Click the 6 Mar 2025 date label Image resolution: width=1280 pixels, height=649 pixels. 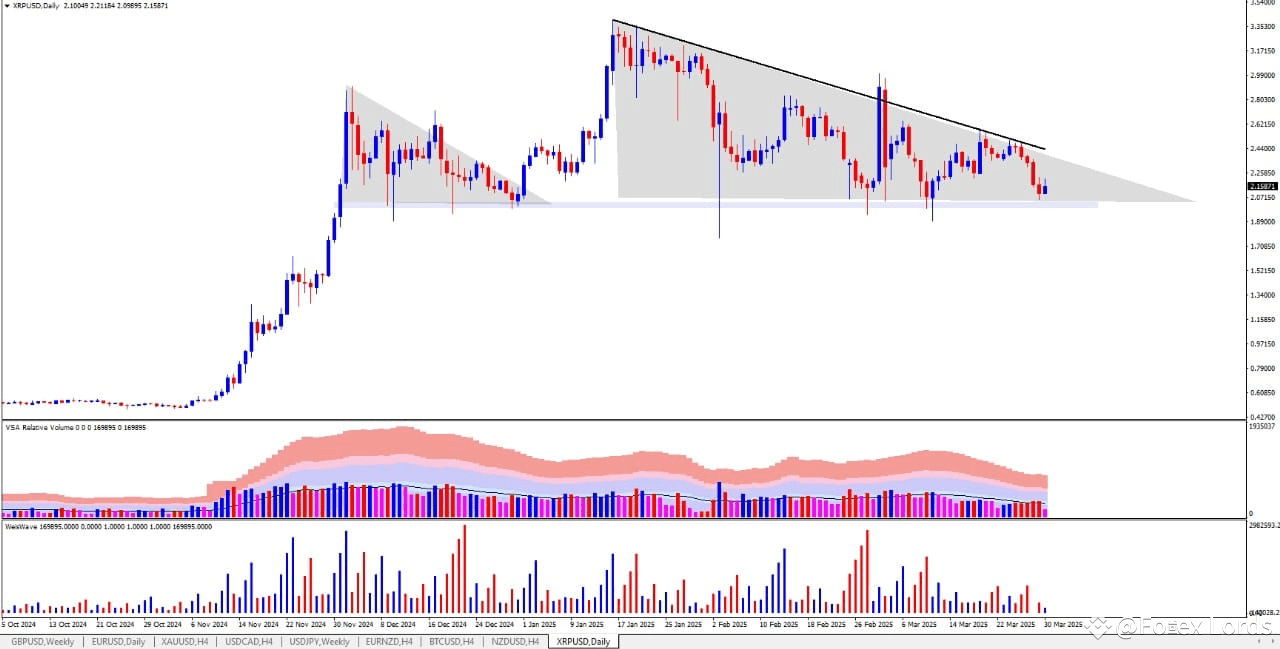[918, 624]
